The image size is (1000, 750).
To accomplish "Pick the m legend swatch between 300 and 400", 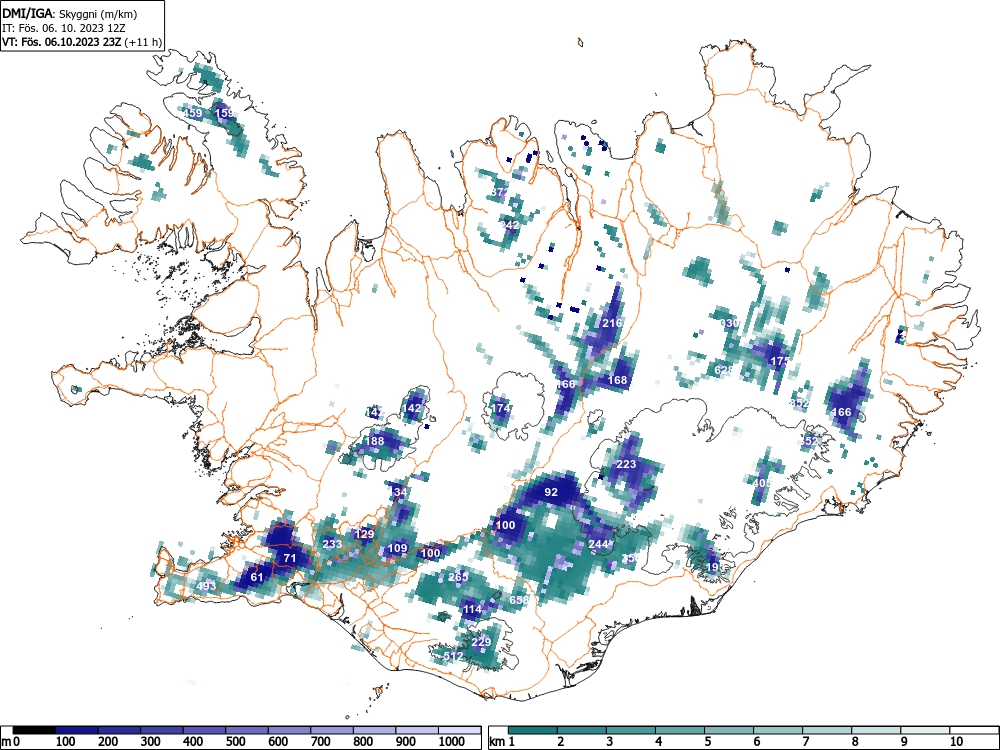I will 162,730.
